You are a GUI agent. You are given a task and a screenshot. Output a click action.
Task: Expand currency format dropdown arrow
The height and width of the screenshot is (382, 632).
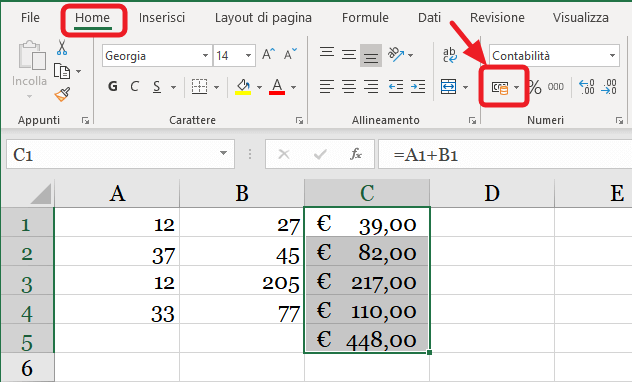tap(516, 87)
